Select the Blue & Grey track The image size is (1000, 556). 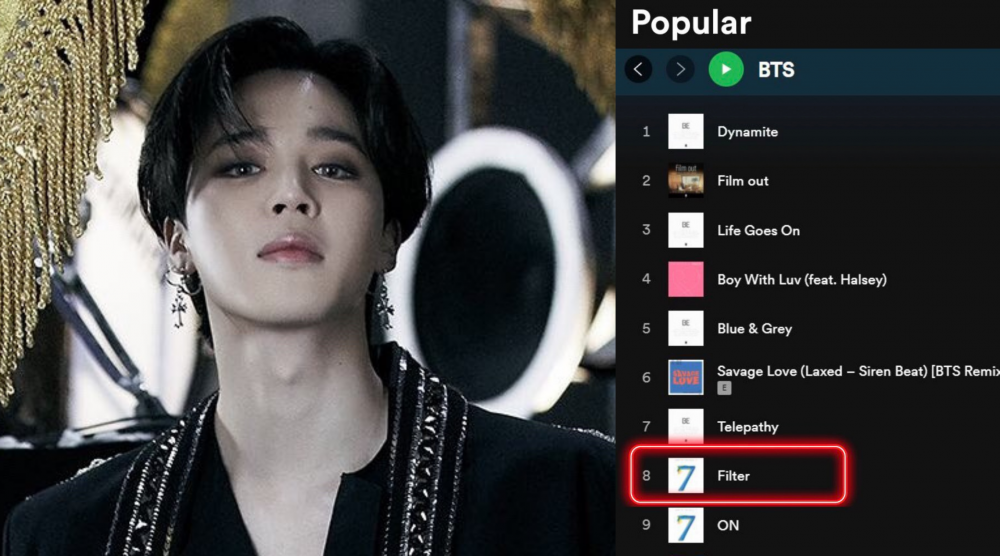point(754,328)
